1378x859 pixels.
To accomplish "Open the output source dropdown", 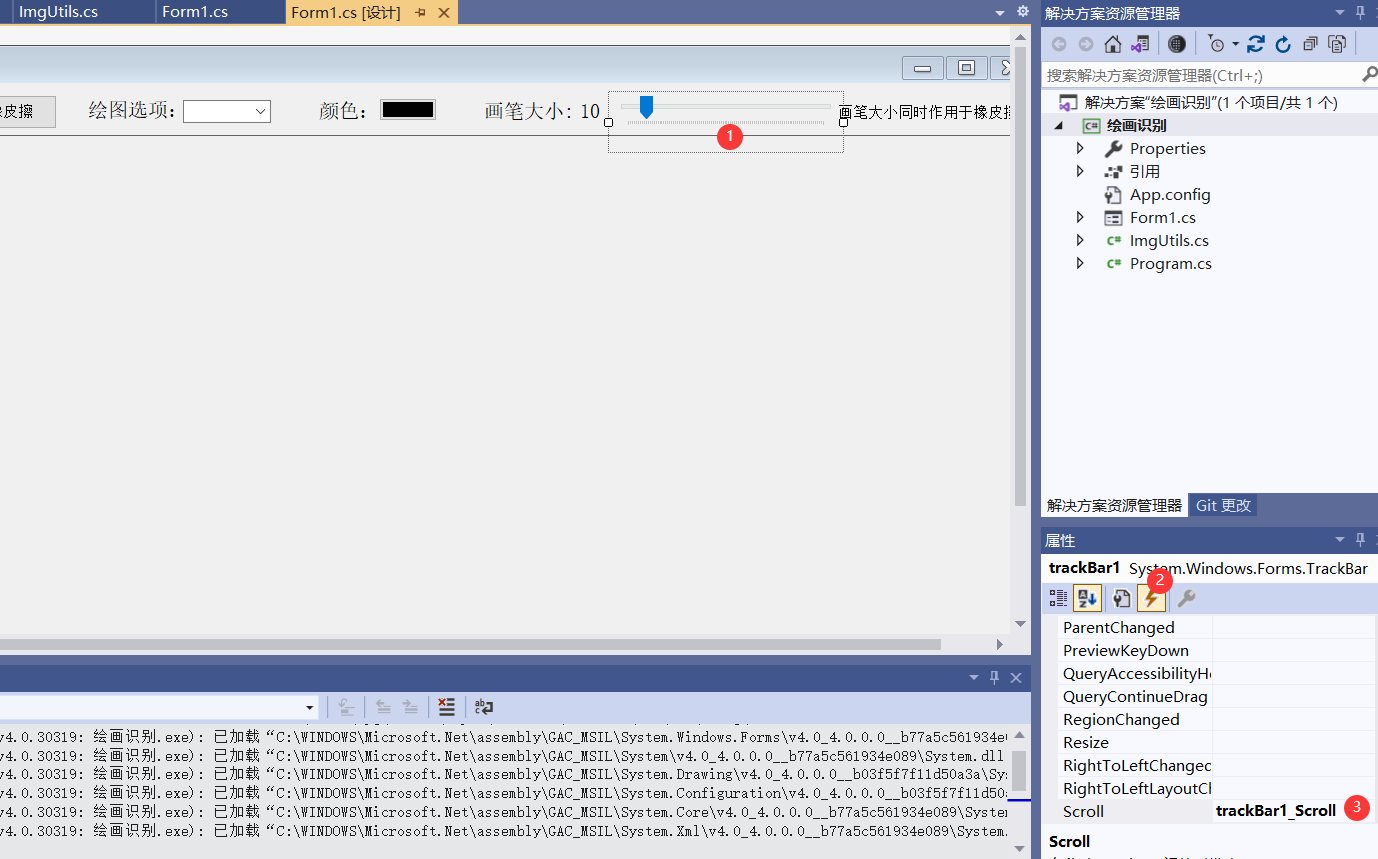I will click(310, 708).
